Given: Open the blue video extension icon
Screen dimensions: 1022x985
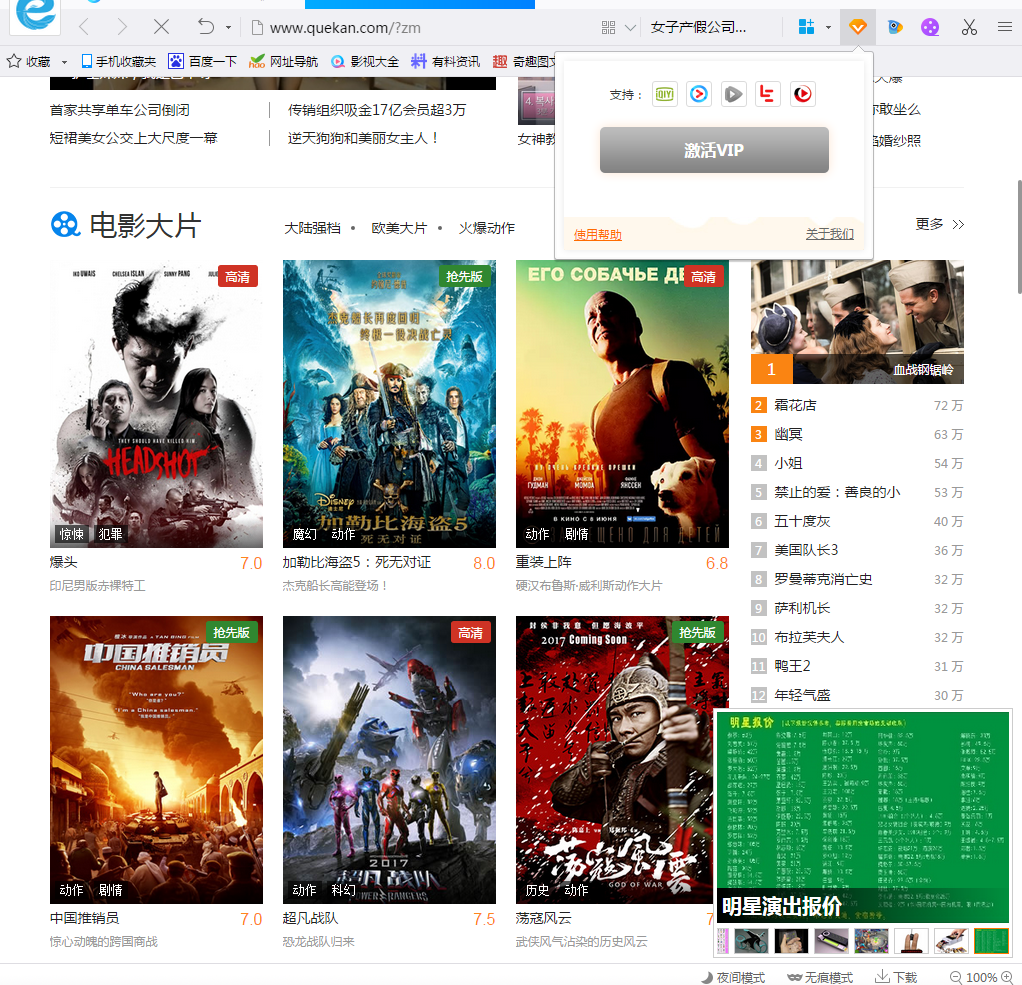Looking at the screenshot, I should [x=895, y=27].
